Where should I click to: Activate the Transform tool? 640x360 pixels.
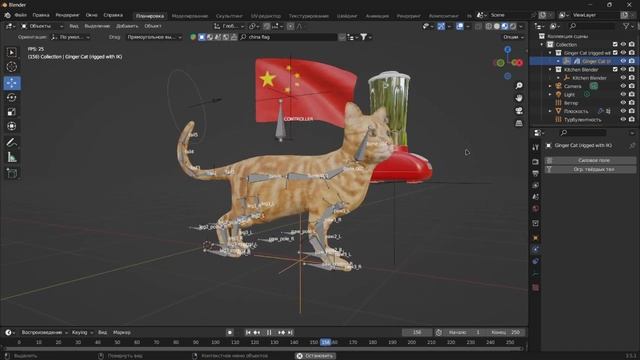[11, 126]
